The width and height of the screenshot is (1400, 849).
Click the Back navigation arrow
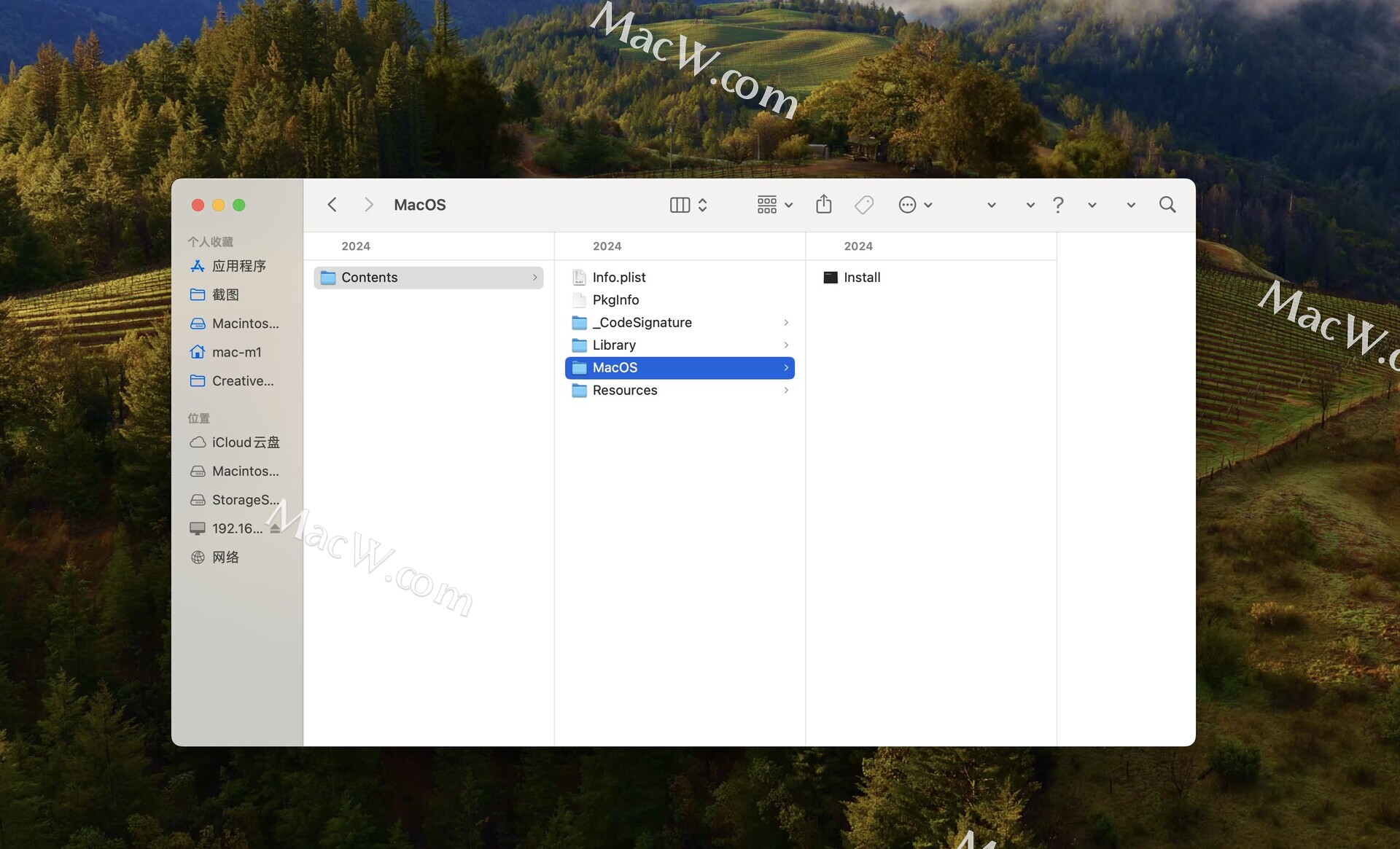coord(332,205)
